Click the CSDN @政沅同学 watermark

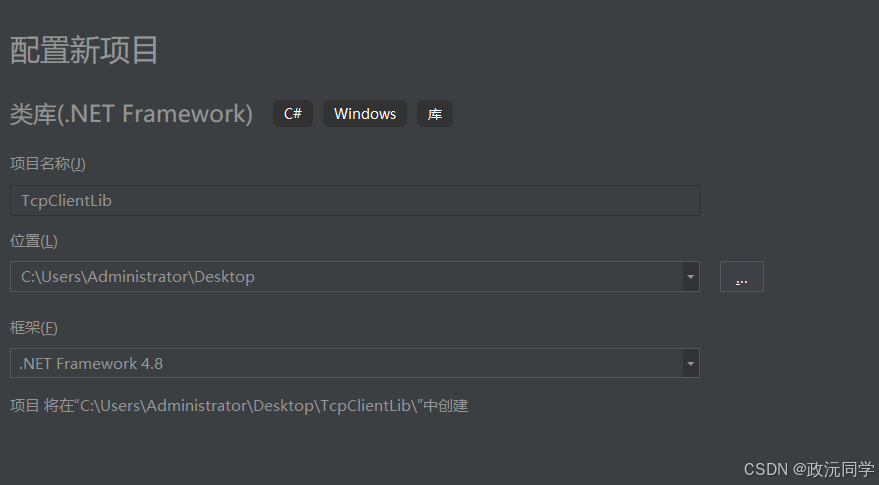pos(809,469)
